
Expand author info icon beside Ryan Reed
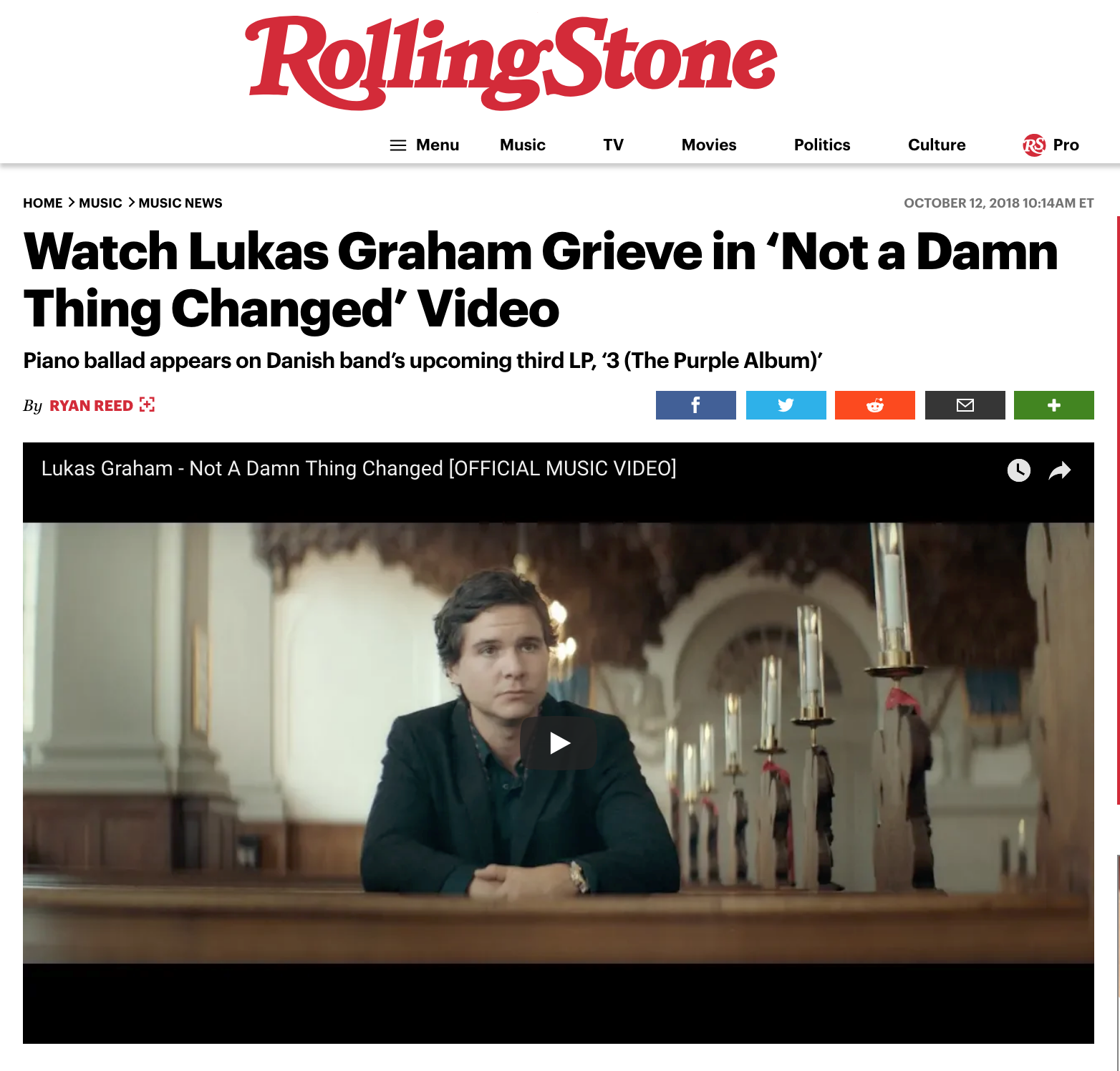(148, 404)
